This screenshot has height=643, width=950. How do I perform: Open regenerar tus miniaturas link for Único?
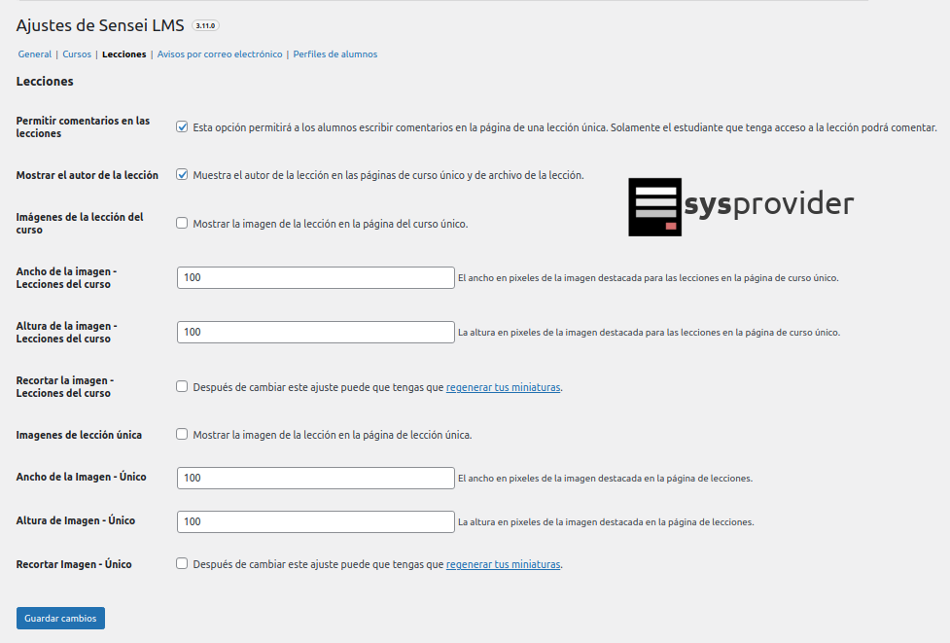[x=503, y=565]
